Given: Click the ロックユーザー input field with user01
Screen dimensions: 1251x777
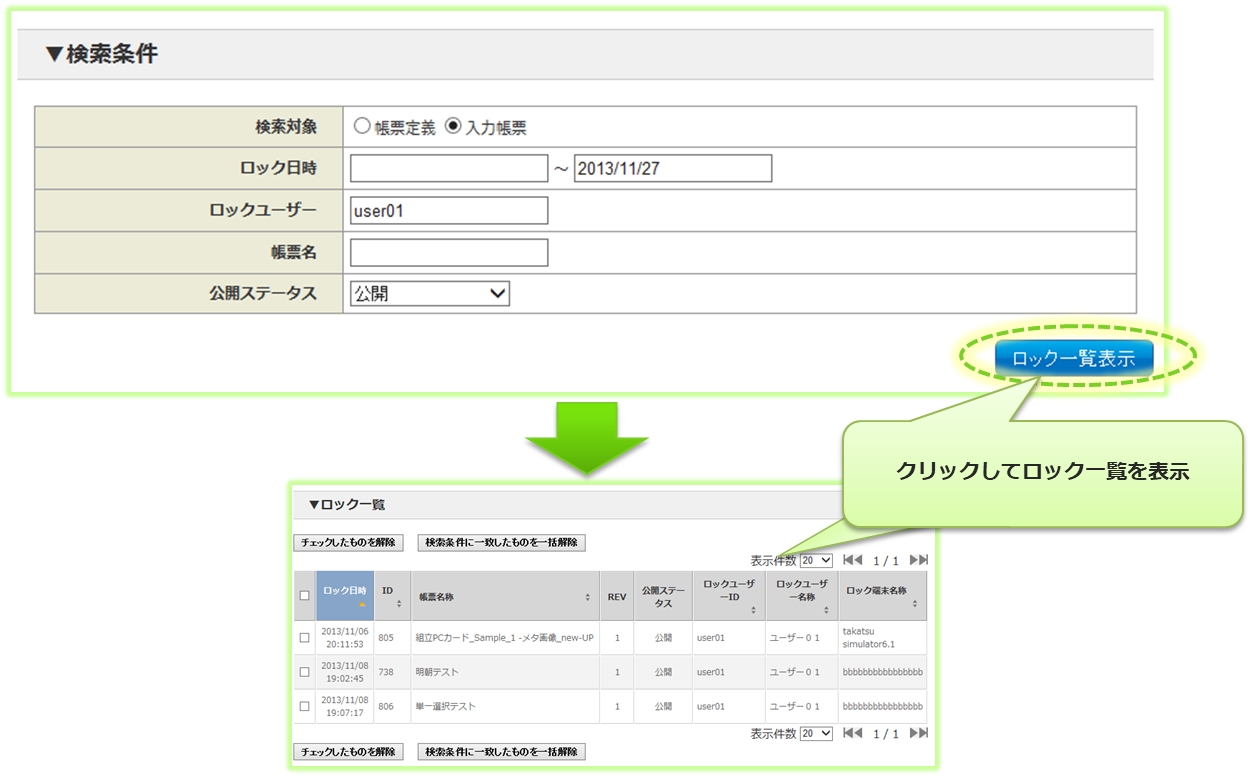Looking at the screenshot, I should [x=449, y=211].
